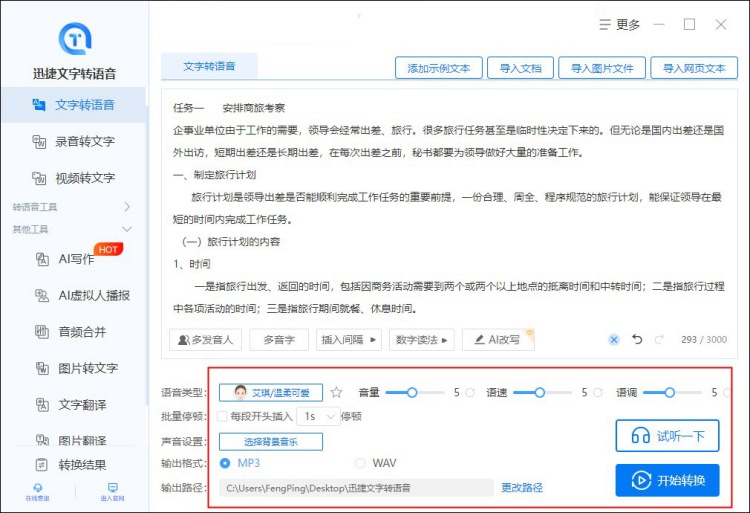This screenshot has width=750, height=513.
Task: Click the 多发音人 button
Action: click(205, 339)
